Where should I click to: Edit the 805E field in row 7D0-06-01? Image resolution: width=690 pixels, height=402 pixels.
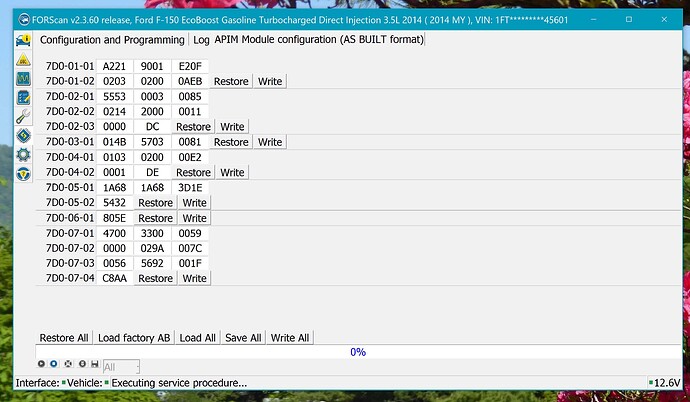point(114,218)
